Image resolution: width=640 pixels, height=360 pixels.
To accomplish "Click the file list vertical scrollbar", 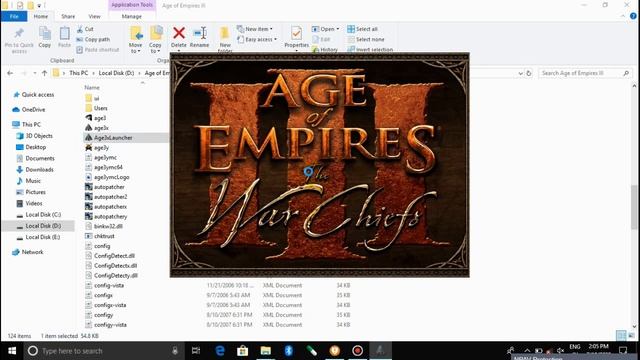I will pos(634,206).
